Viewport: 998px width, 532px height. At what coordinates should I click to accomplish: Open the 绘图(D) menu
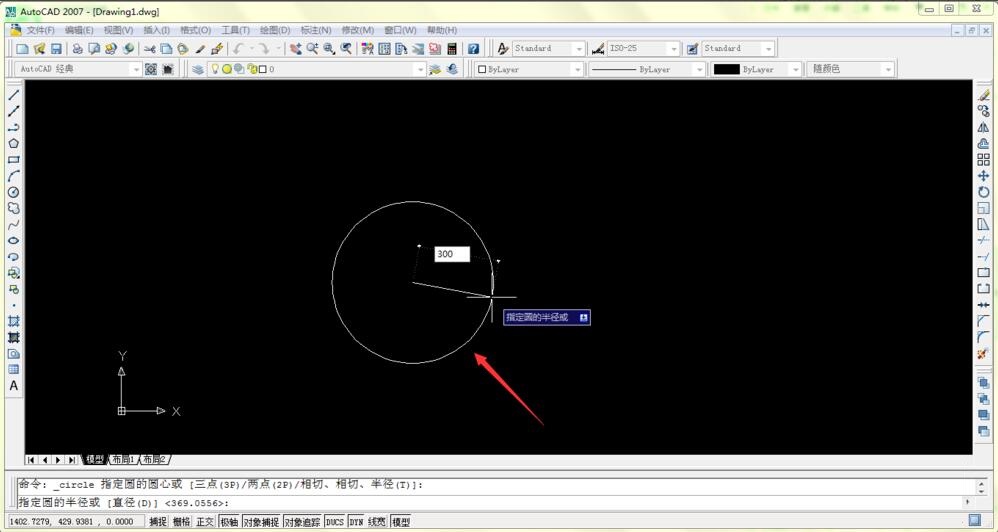(274, 31)
